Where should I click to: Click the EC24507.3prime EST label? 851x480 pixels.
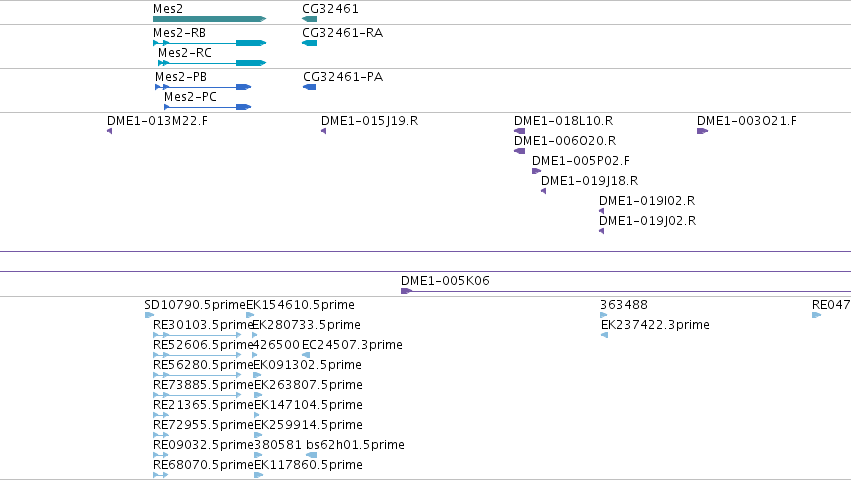pyautogui.click(x=352, y=345)
